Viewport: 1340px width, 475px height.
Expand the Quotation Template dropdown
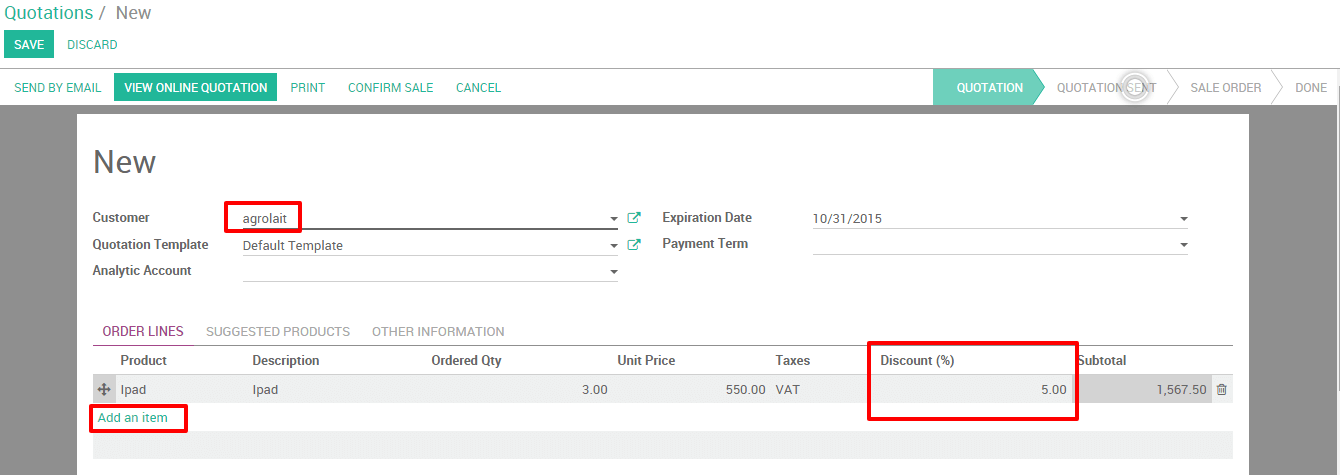click(x=613, y=246)
